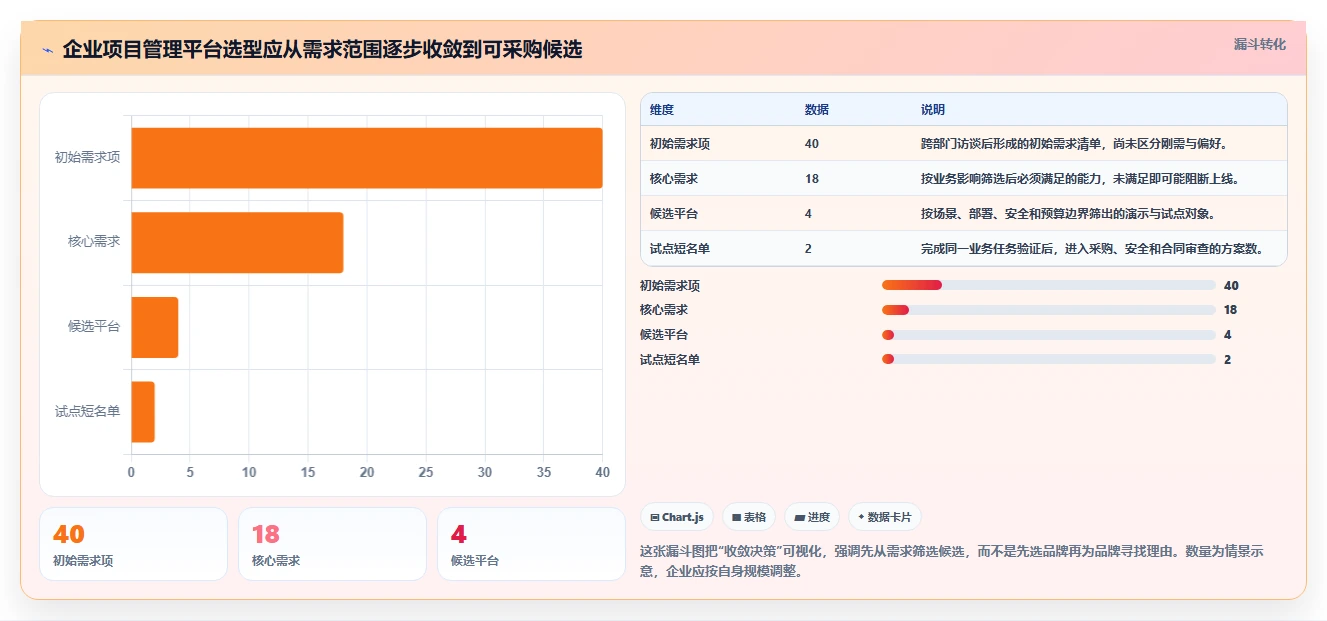Click the 漏斗转化 label in header
The width and height of the screenshot is (1327, 621).
pos(1259,45)
